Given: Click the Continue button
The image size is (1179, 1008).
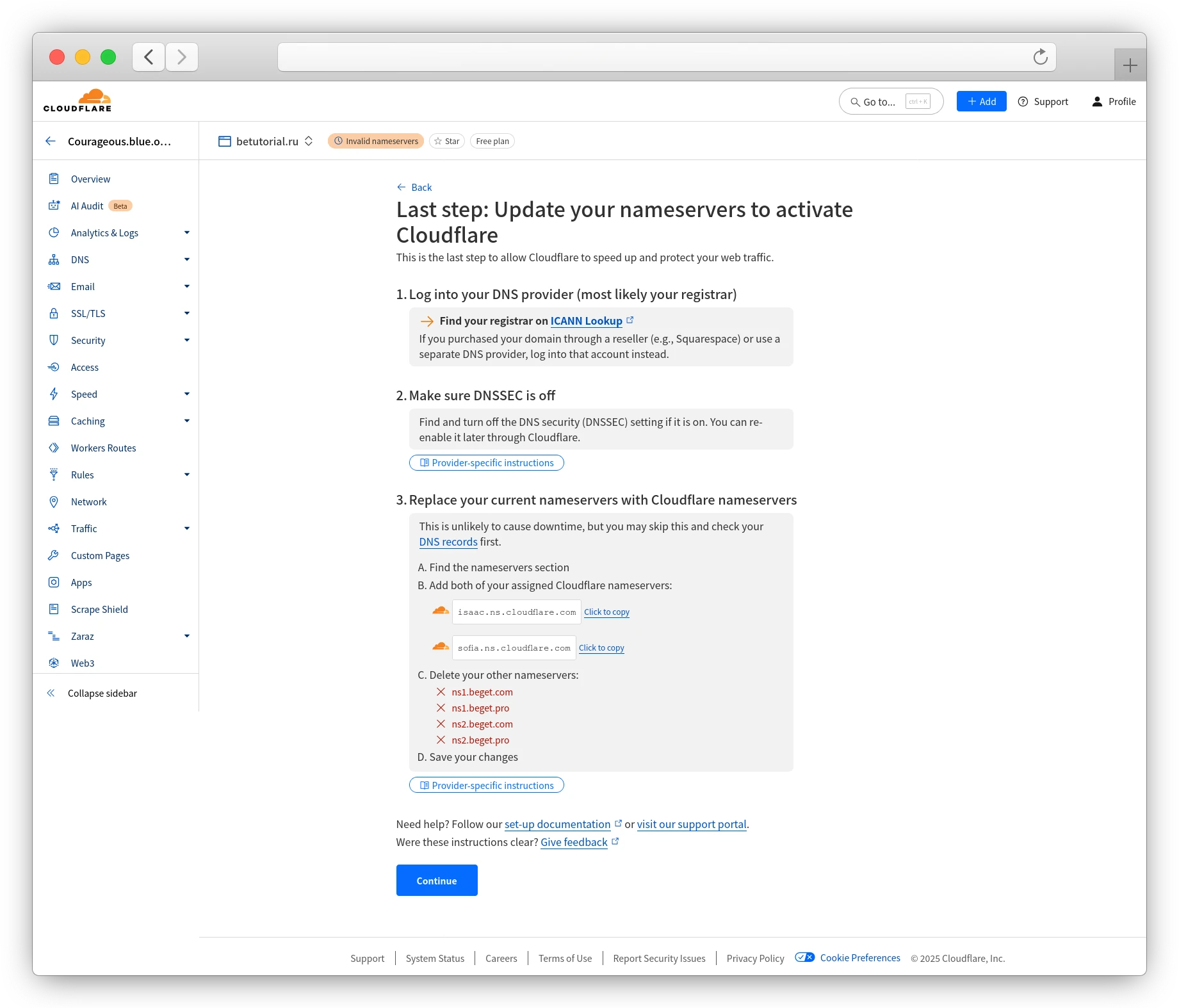Looking at the screenshot, I should [437, 880].
